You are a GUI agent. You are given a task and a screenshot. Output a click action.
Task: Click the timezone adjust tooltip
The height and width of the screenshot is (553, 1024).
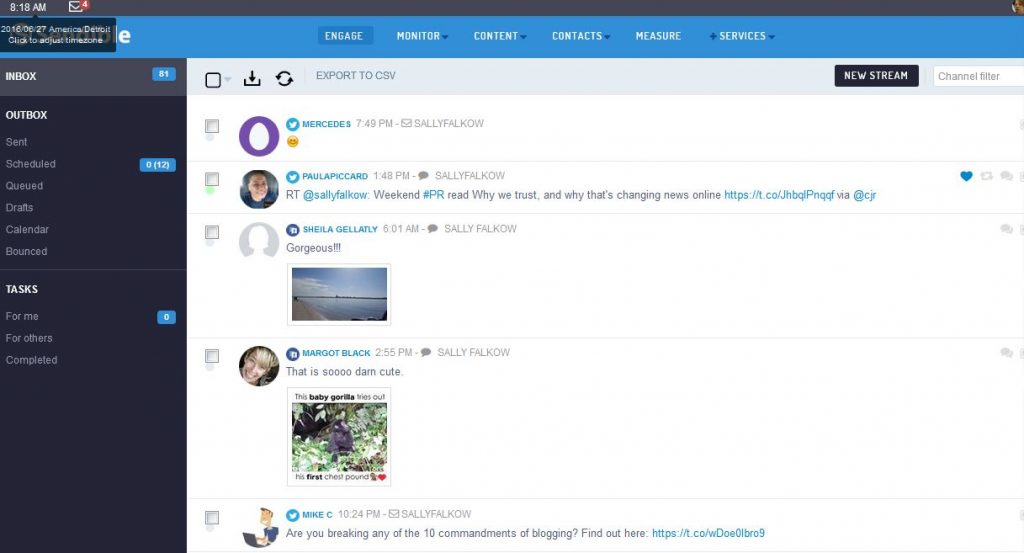pyautogui.click(x=56, y=35)
